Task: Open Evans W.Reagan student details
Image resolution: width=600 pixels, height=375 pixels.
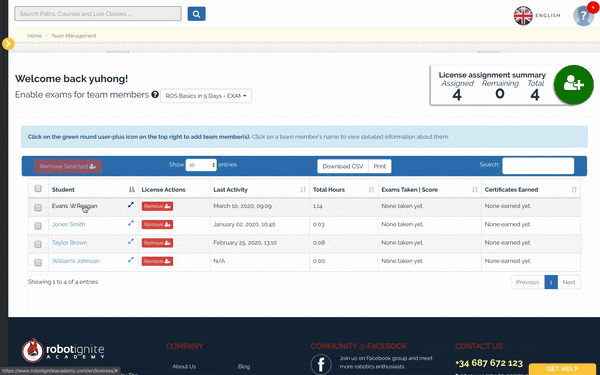Action: 75,206
